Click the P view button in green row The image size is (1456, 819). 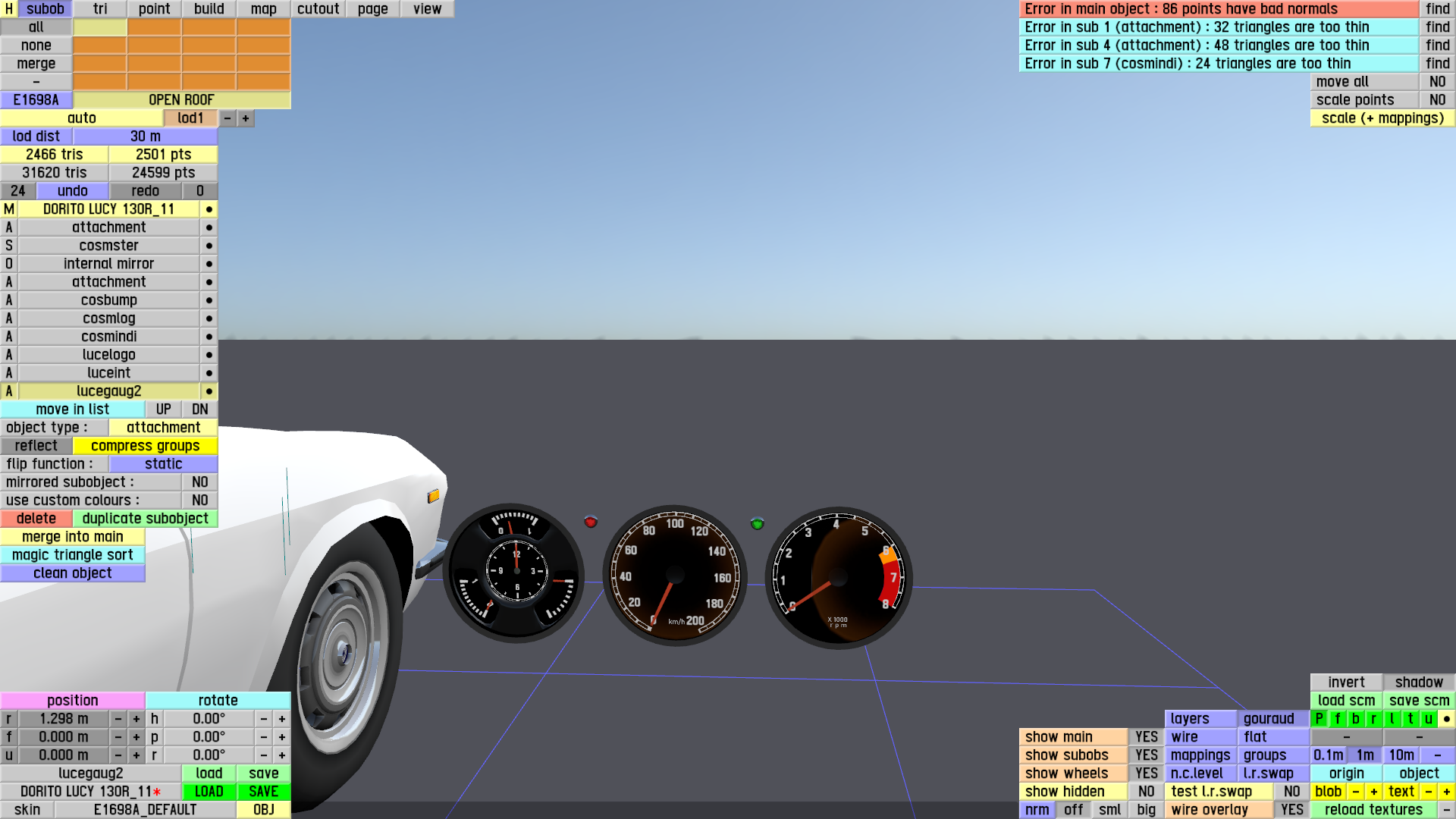coord(1319,719)
